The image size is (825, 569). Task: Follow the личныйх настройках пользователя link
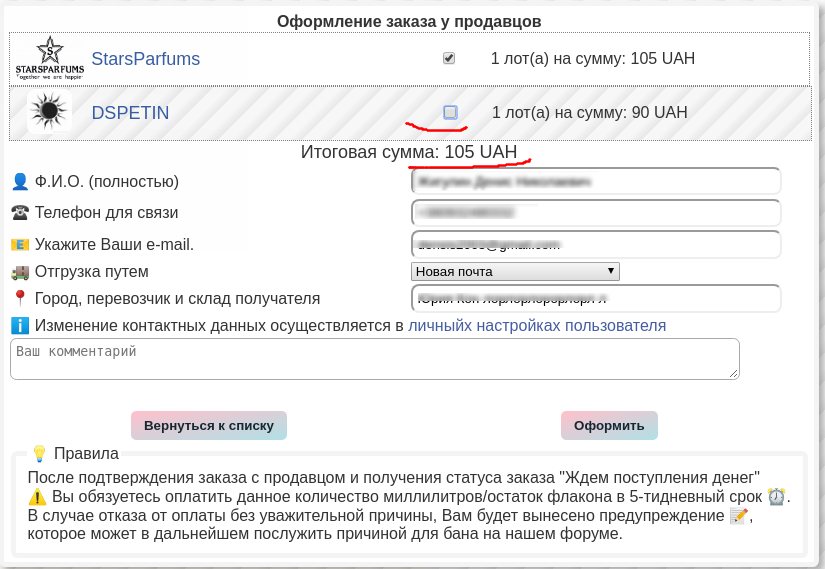(537, 326)
